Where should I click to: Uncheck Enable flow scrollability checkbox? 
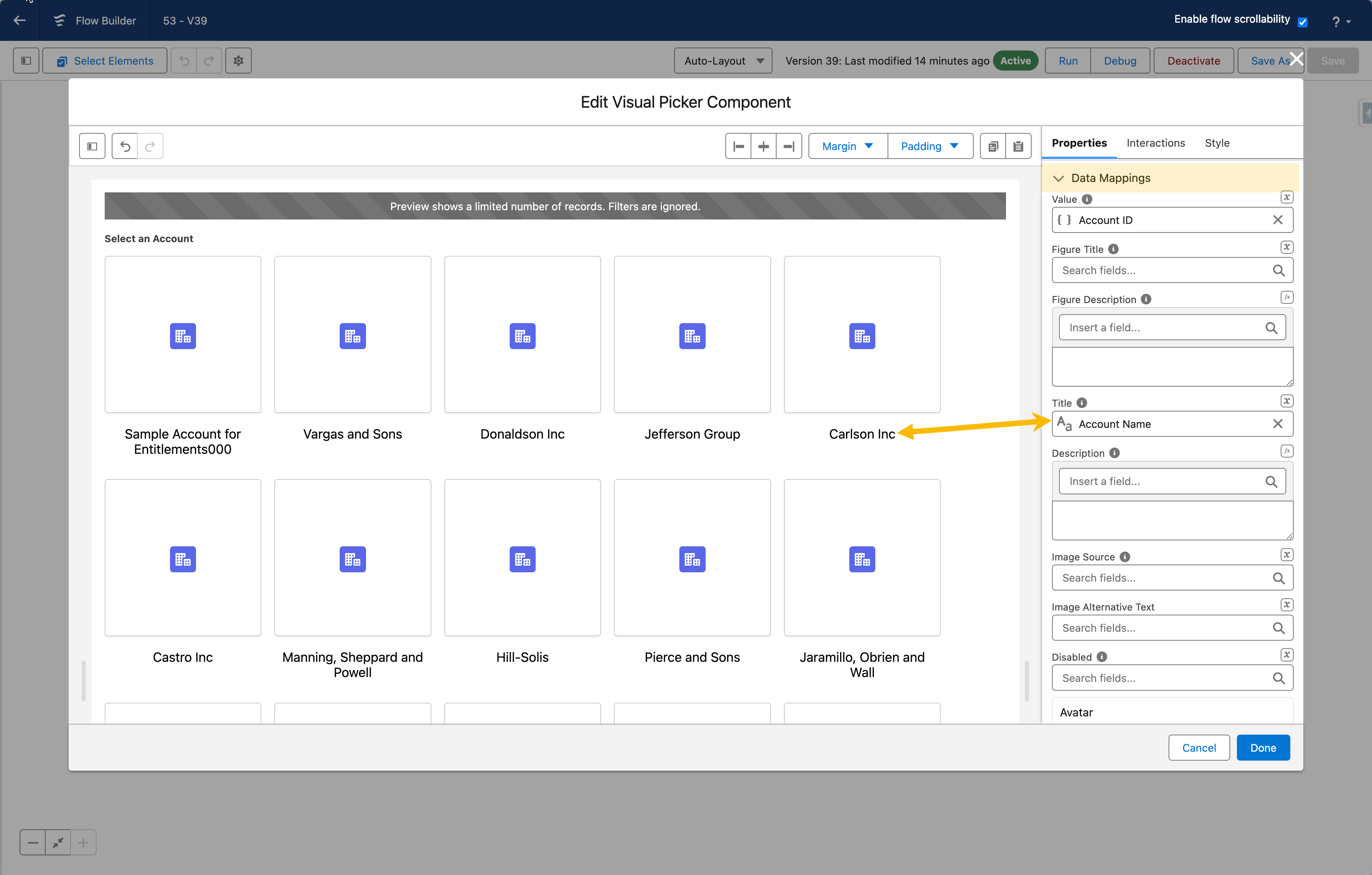[x=1303, y=22]
